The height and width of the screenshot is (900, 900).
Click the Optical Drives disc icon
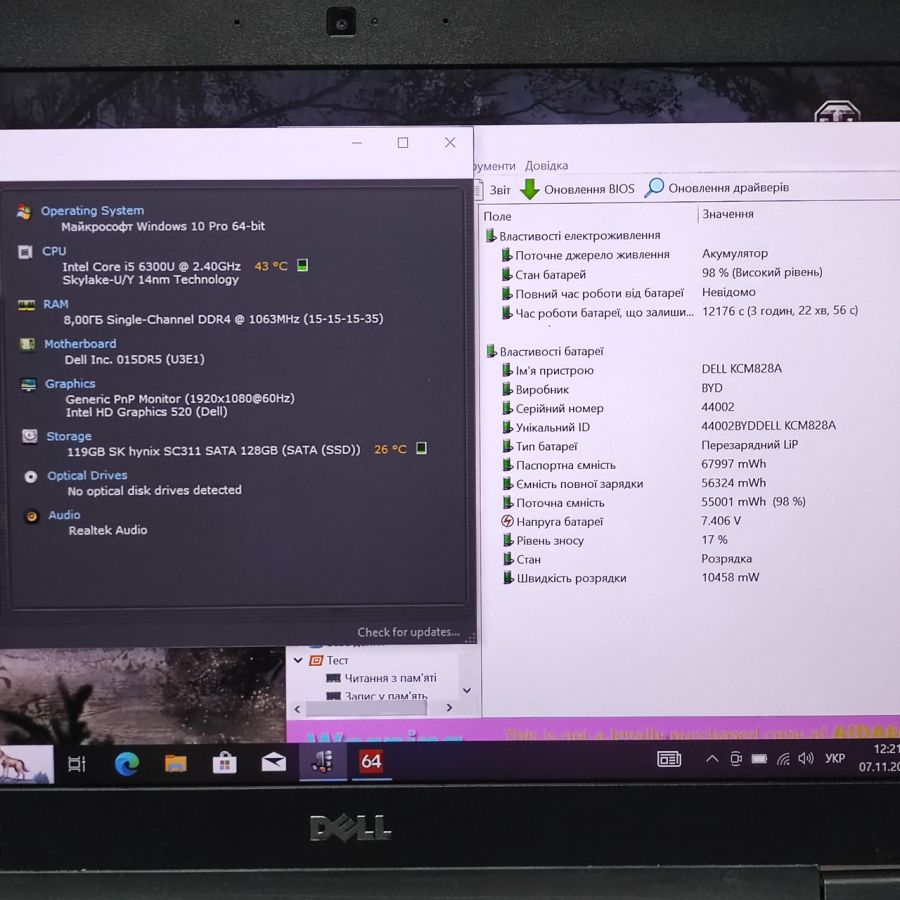(x=31, y=476)
